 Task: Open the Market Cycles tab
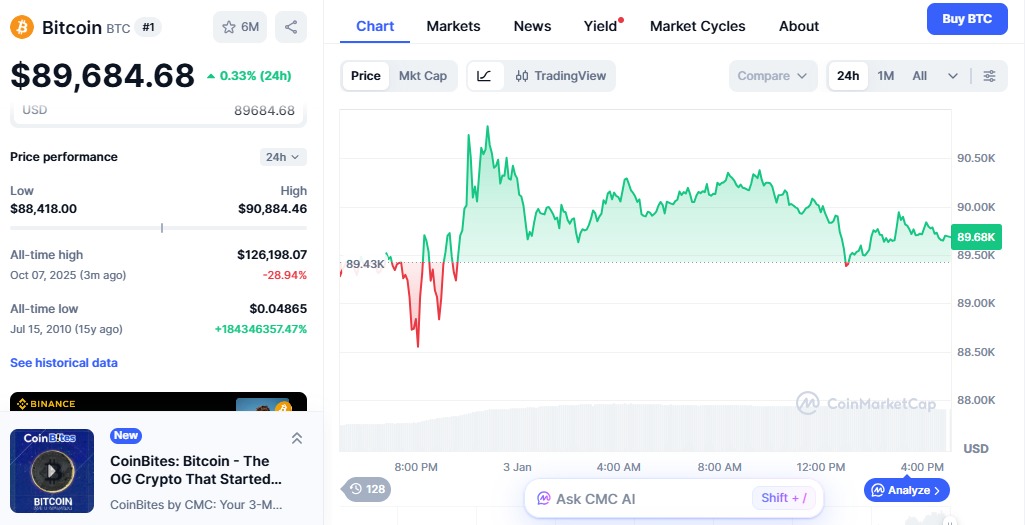tap(697, 26)
